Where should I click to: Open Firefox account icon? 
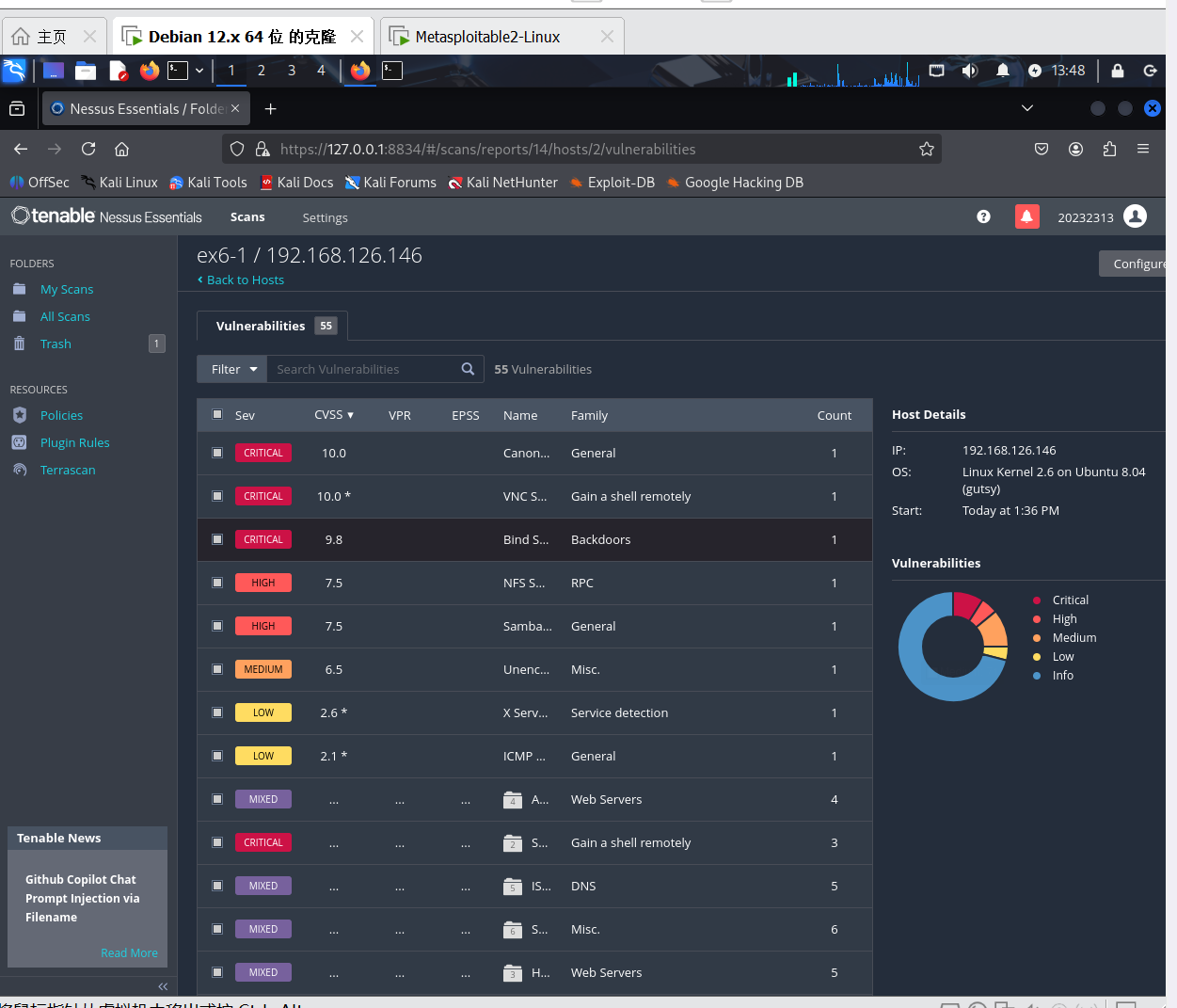click(x=1075, y=149)
